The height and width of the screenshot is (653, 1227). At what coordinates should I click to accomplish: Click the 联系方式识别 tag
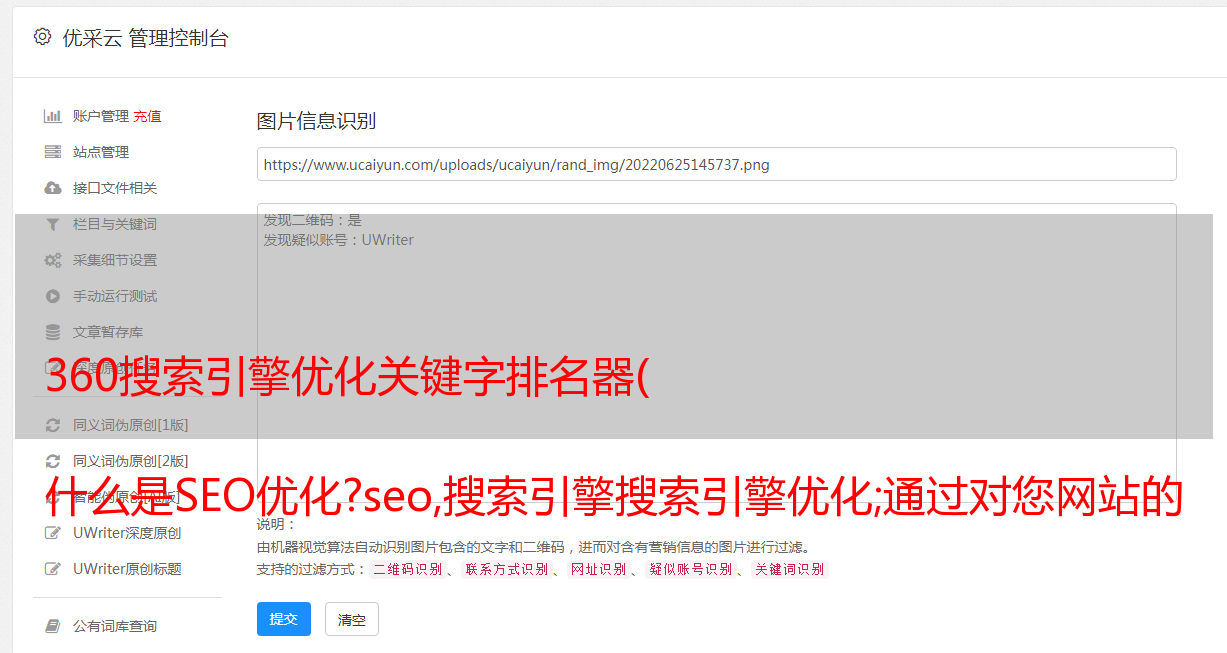pyautogui.click(x=506, y=569)
